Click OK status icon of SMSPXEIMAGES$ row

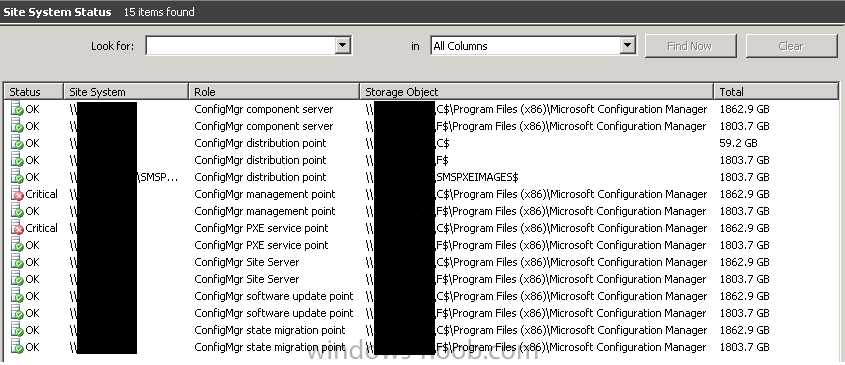[x=17, y=177]
